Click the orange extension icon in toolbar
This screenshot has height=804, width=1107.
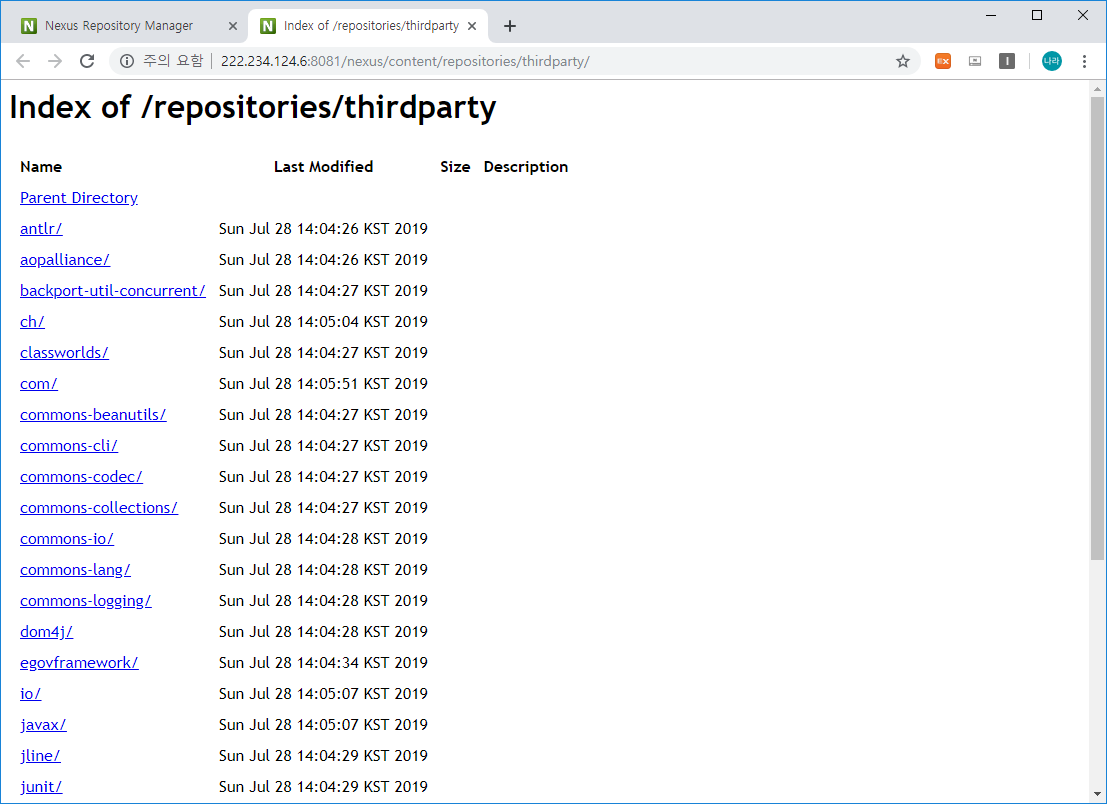pos(943,61)
